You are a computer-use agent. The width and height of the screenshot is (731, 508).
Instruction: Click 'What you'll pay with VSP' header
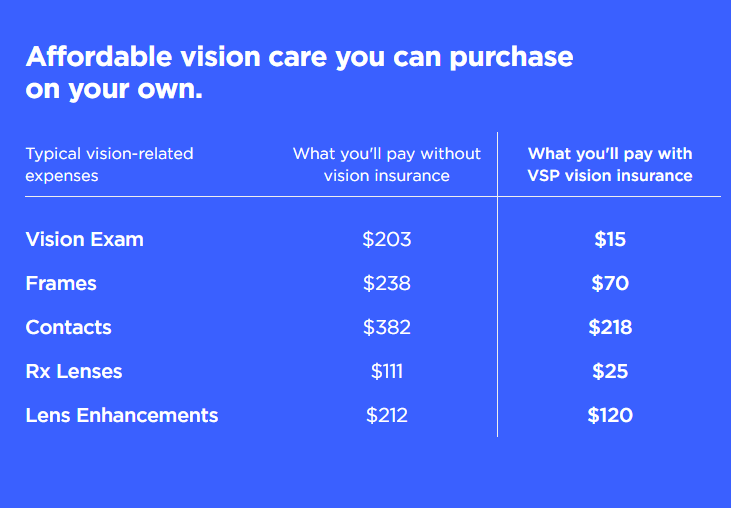coord(610,165)
